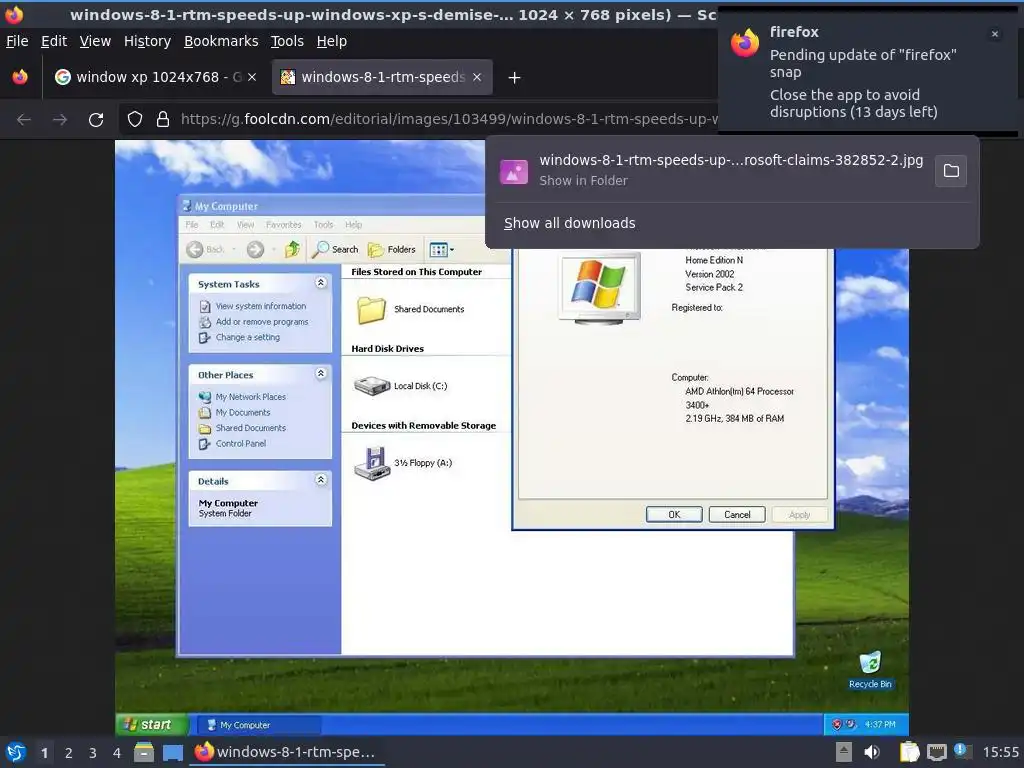Image resolution: width=1024 pixels, height=768 pixels.
Task: Open the Firefox Bookmarks menu
Action: [221, 41]
